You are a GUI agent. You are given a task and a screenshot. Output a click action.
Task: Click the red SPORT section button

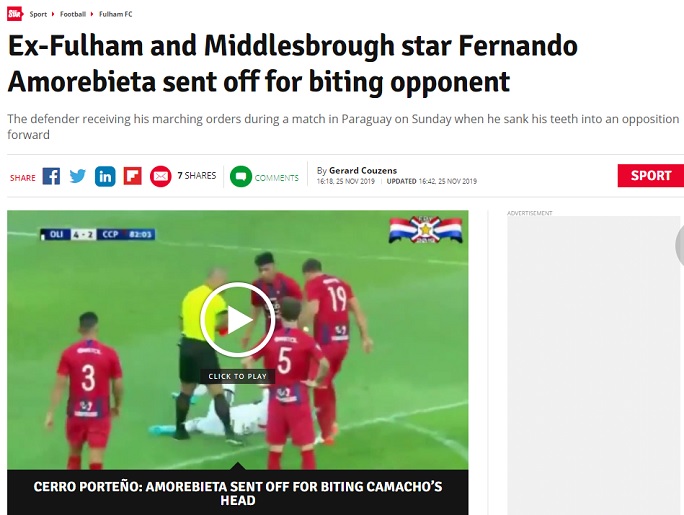pos(651,176)
